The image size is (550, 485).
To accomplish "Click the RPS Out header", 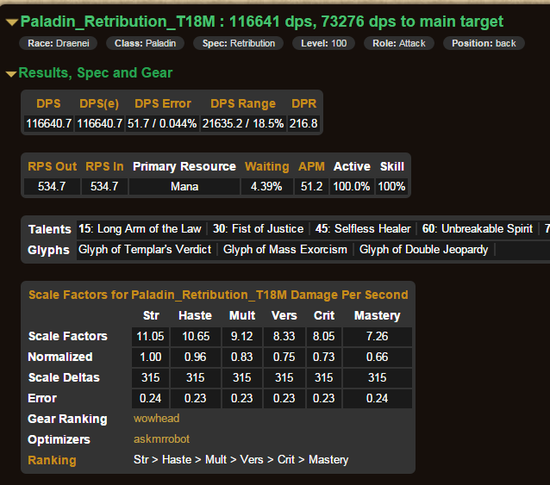I will click(x=52, y=167).
